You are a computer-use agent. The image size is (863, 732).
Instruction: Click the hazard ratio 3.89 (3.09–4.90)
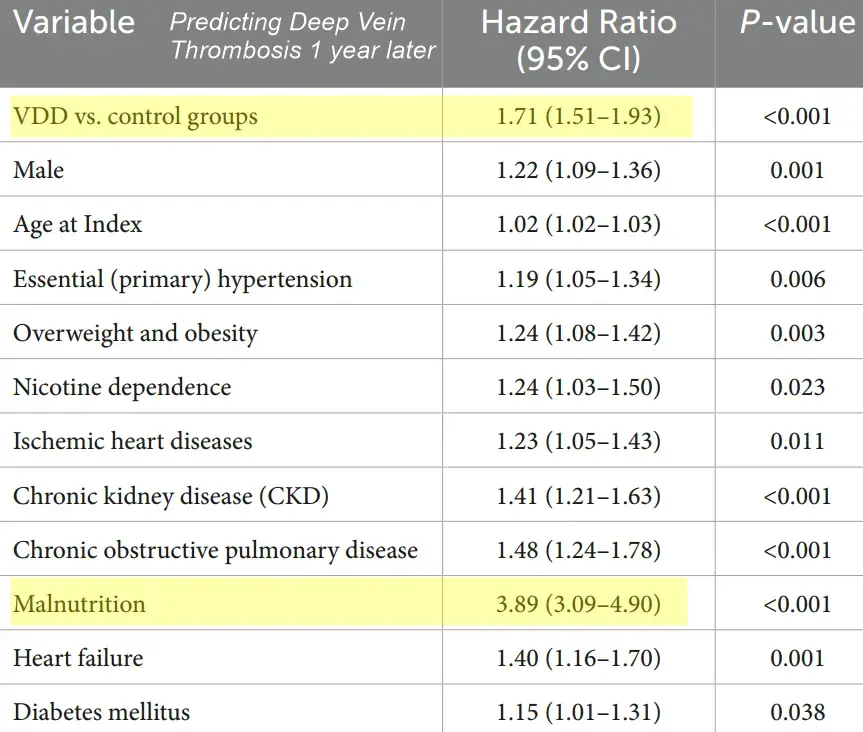click(x=579, y=604)
